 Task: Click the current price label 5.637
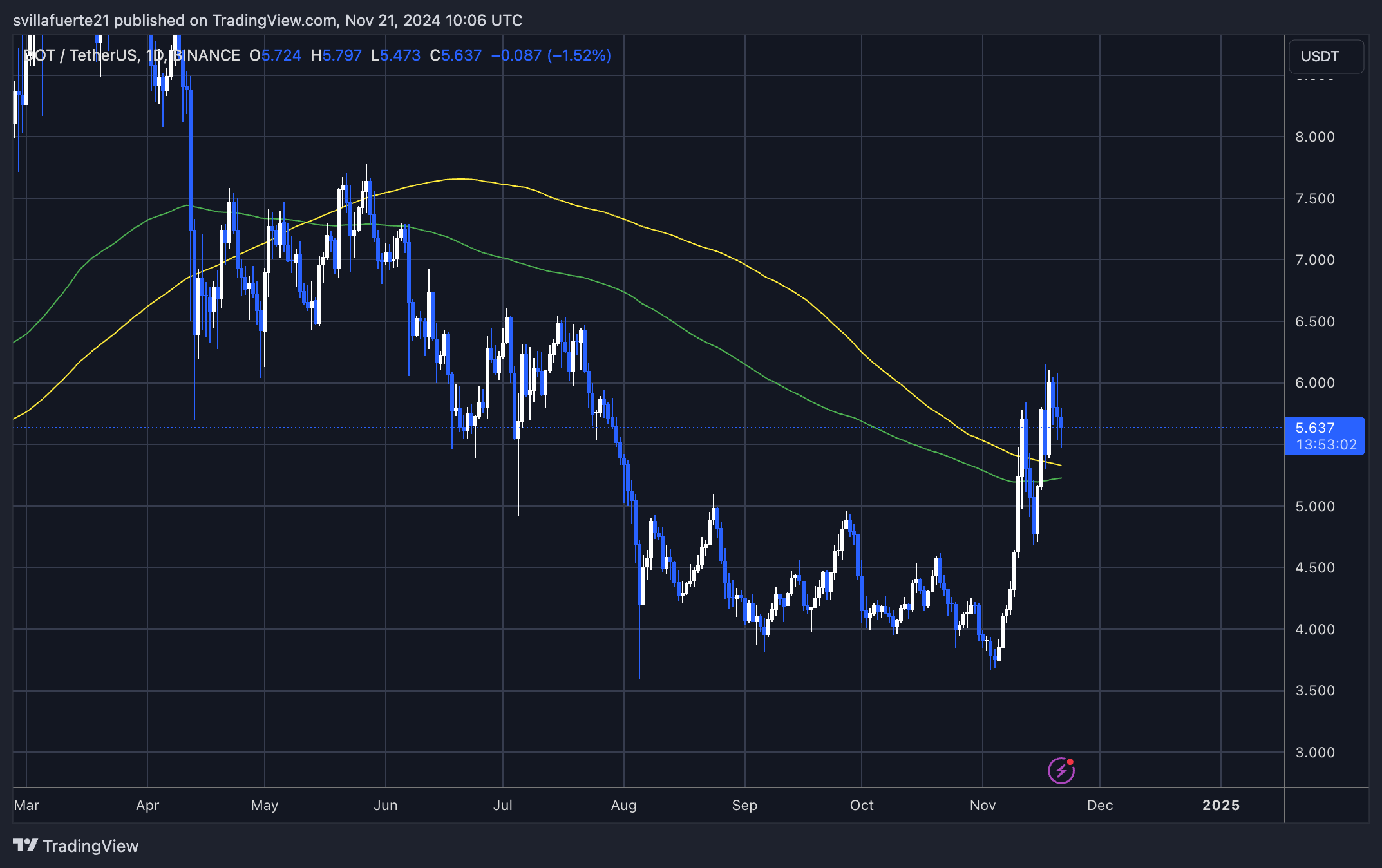click(1315, 428)
